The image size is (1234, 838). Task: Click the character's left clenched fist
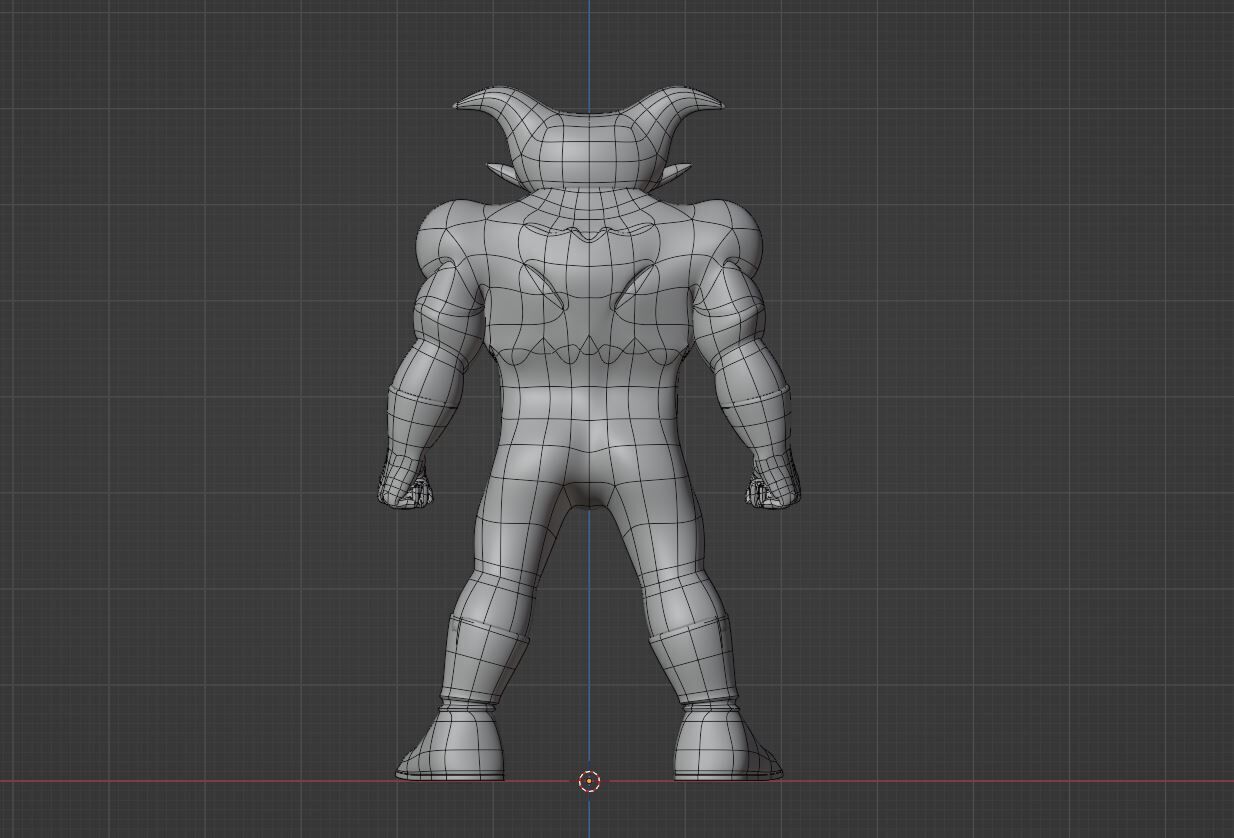pos(406,485)
